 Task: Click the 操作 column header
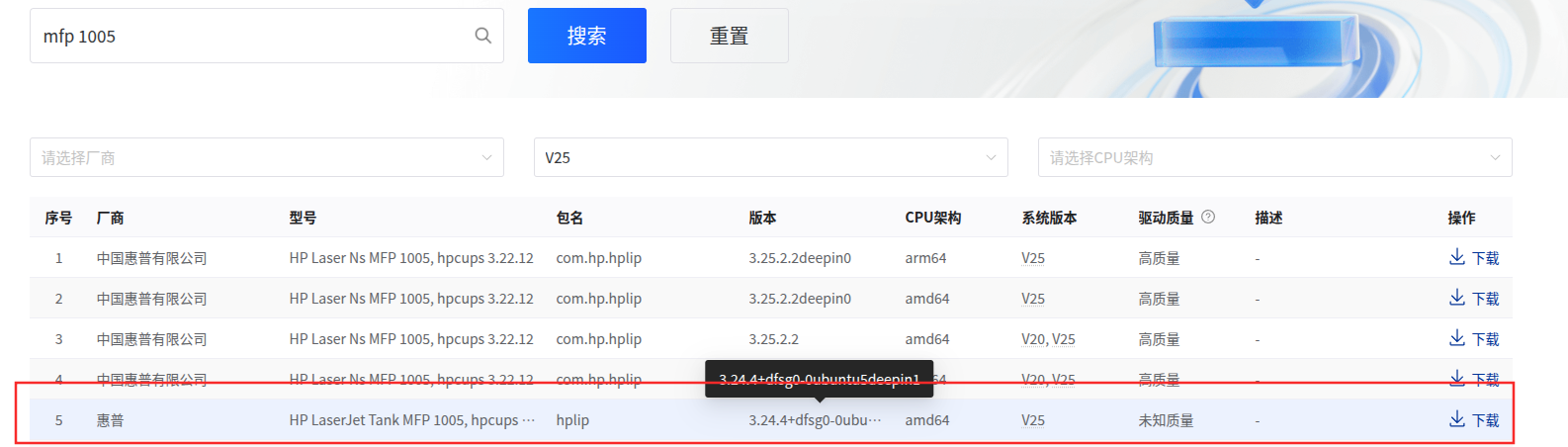(1461, 218)
